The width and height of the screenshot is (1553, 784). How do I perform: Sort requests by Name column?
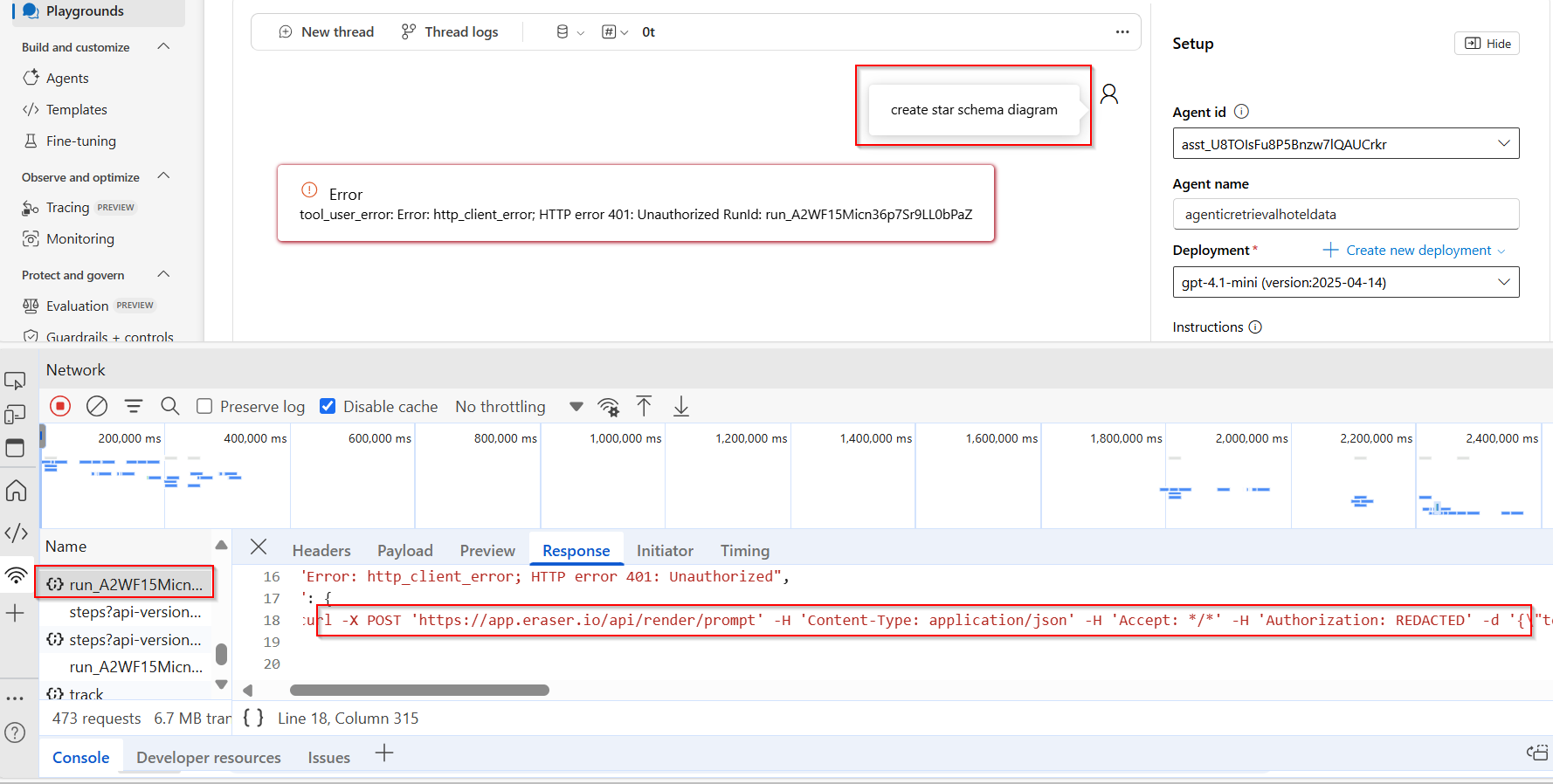66,546
